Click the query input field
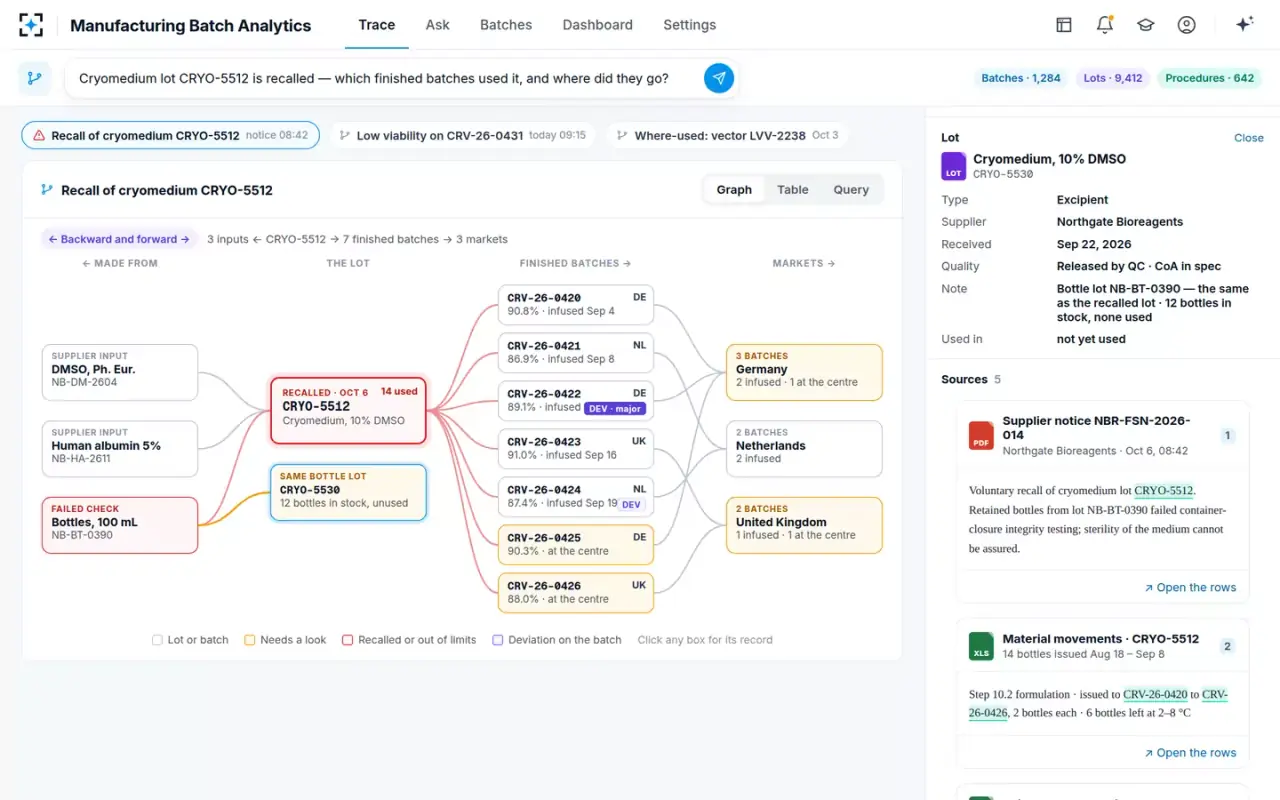Viewport: 1280px width, 800px height. [x=384, y=78]
